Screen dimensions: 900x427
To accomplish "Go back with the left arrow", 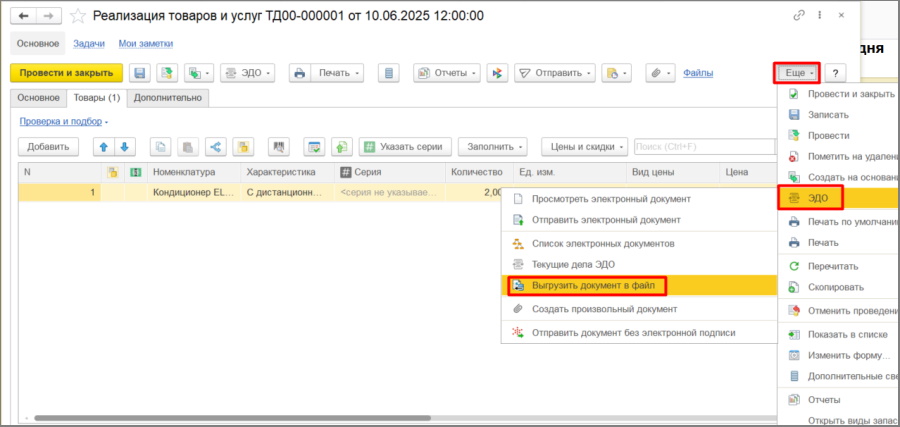I will tap(24, 16).
